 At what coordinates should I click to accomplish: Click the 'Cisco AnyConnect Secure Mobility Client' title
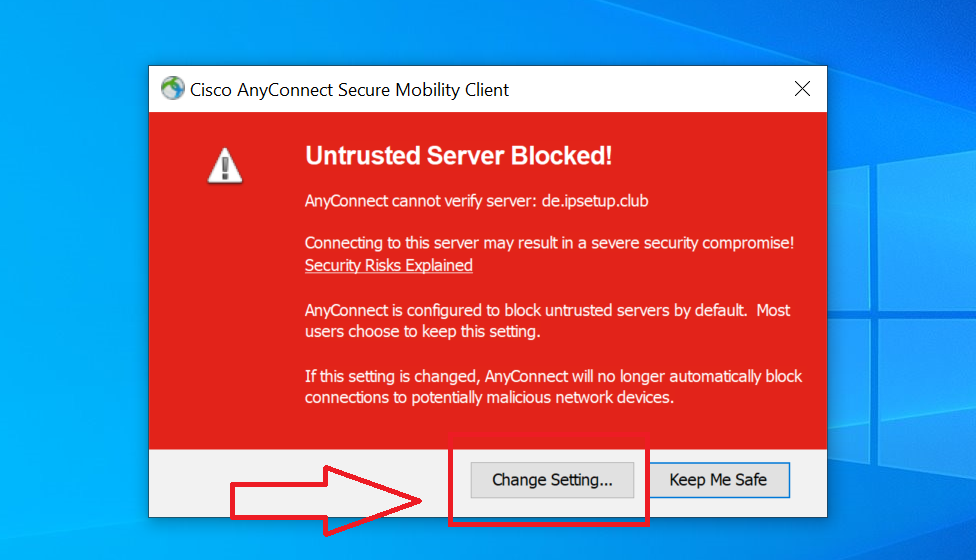(x=349, y=90)
